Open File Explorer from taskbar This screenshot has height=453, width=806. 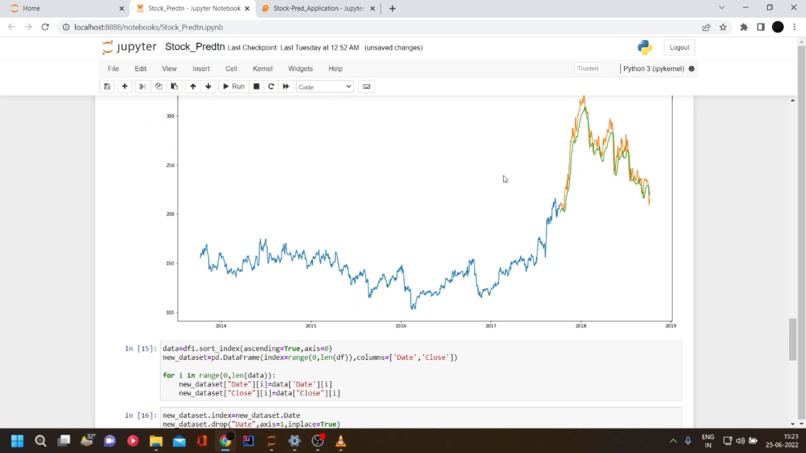click(156, 441)
